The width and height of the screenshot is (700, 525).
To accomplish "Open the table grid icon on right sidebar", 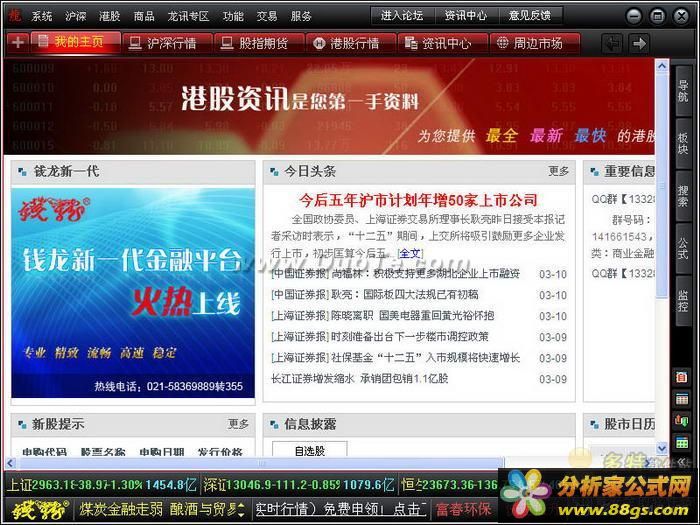I will (x=682, y=399).
